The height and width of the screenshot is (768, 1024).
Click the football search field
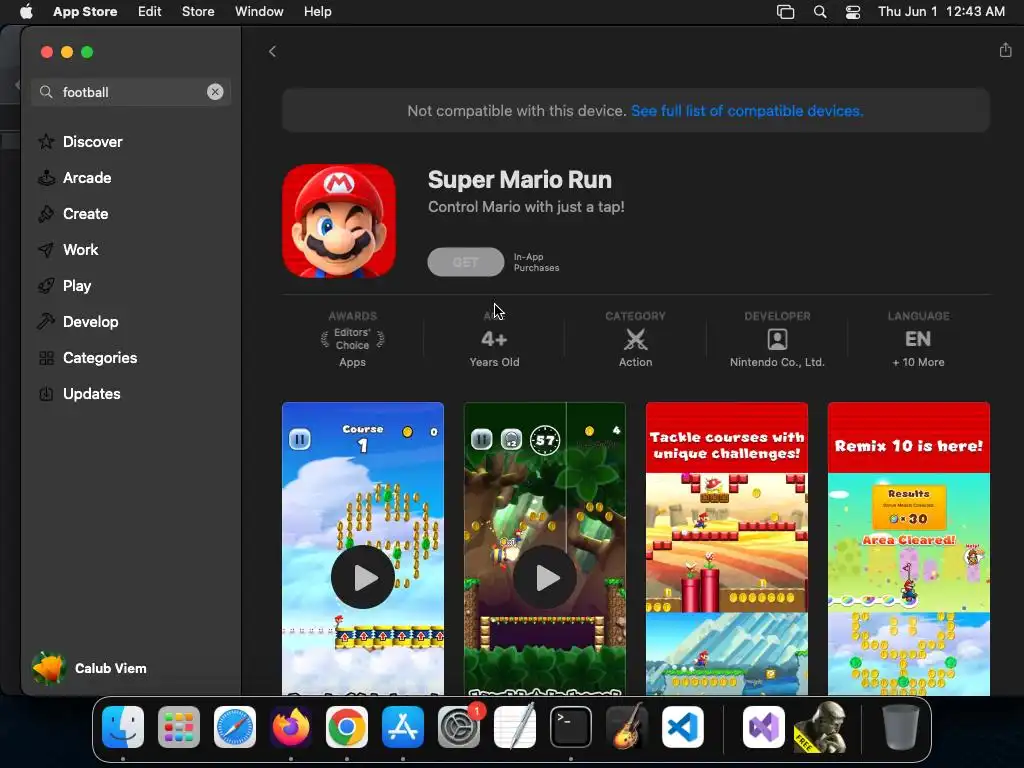click(x=131, y=92)
